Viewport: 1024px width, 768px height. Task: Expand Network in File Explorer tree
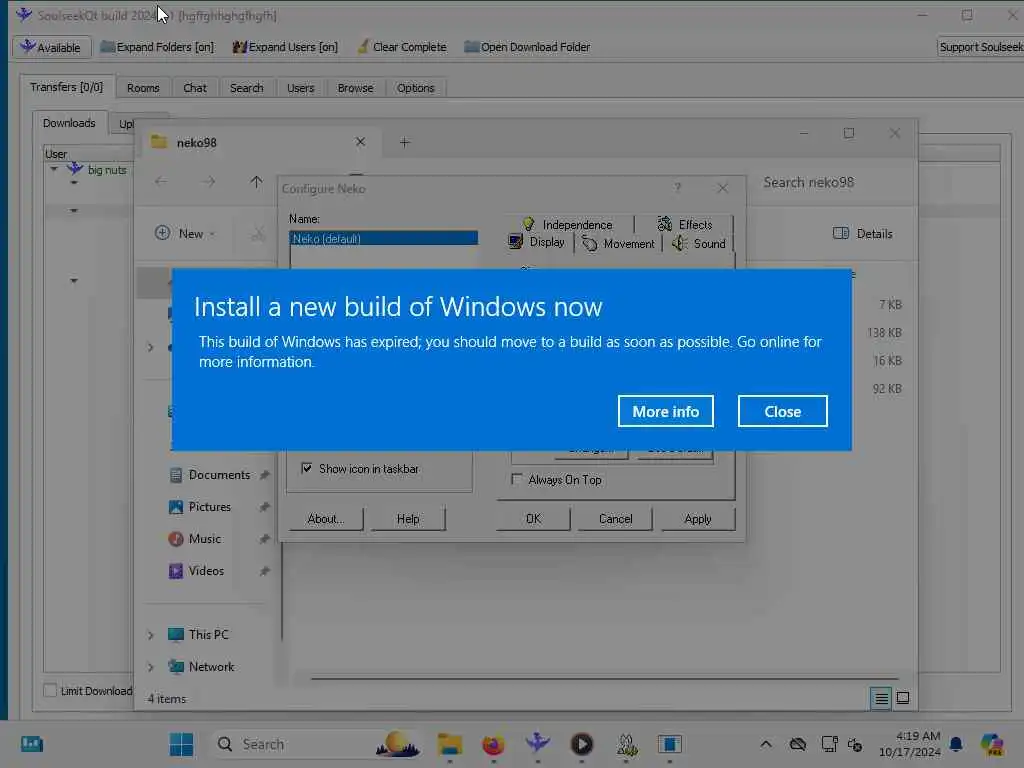coord(151,667)
